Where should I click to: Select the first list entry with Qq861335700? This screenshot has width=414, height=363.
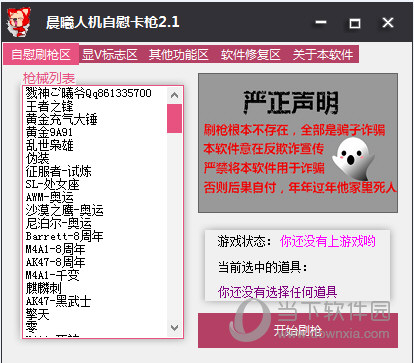(x=88, y=93)
